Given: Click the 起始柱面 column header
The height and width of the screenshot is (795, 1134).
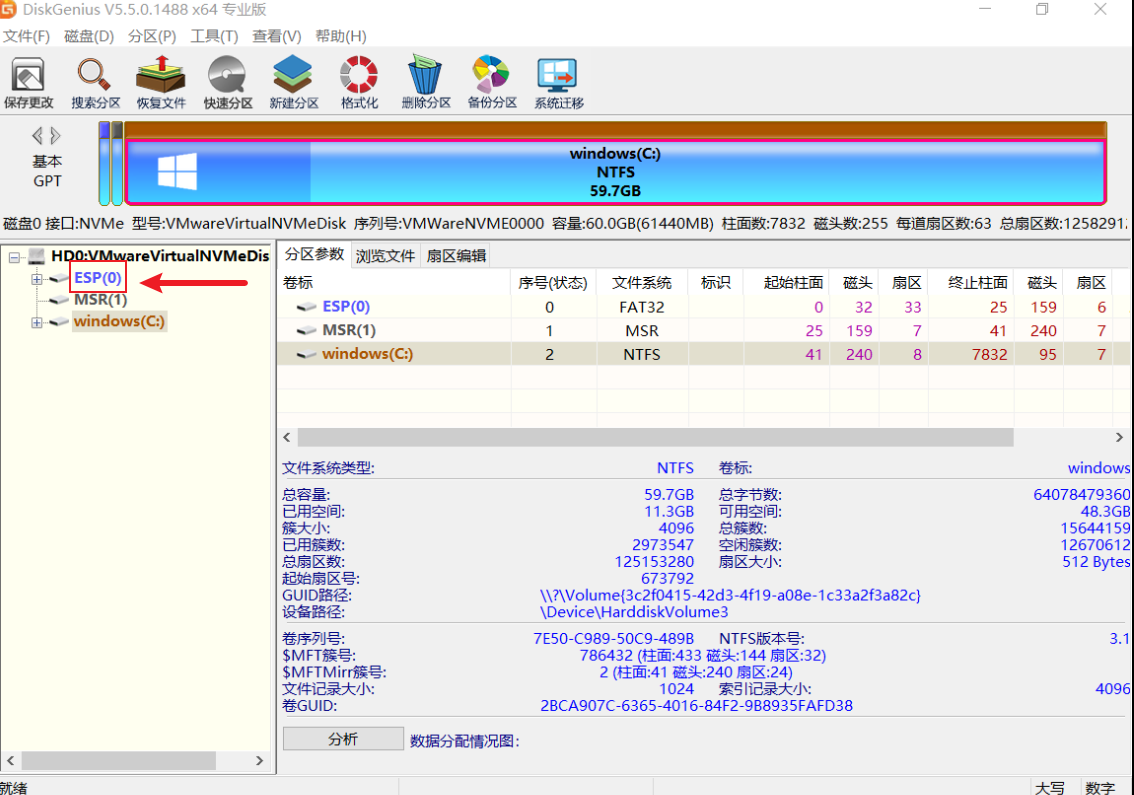Looking at the screenshot, I should coord(787,282).
